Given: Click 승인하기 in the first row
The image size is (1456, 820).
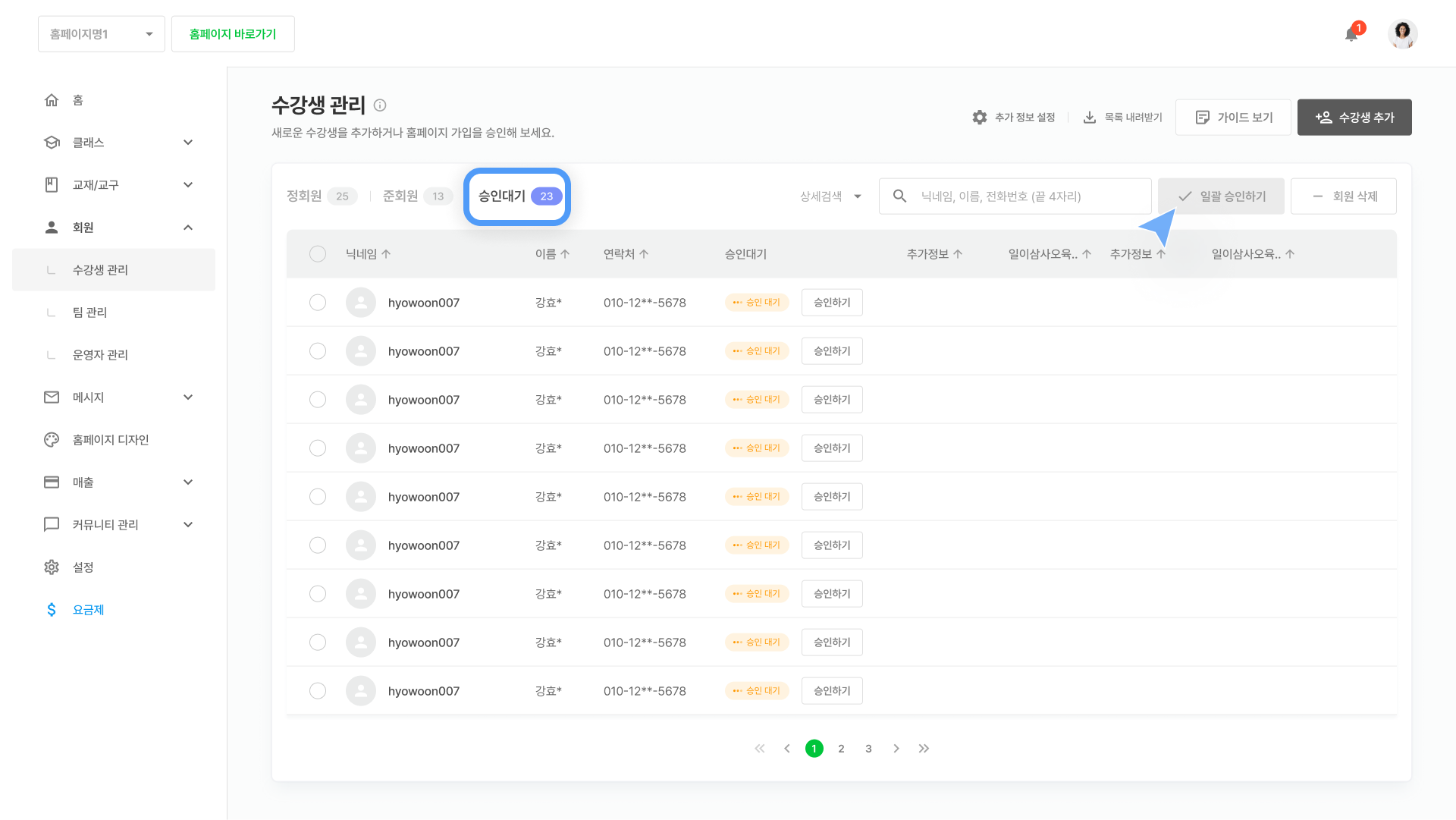Looking at the screenshot, I should click(x=832, y=303).
